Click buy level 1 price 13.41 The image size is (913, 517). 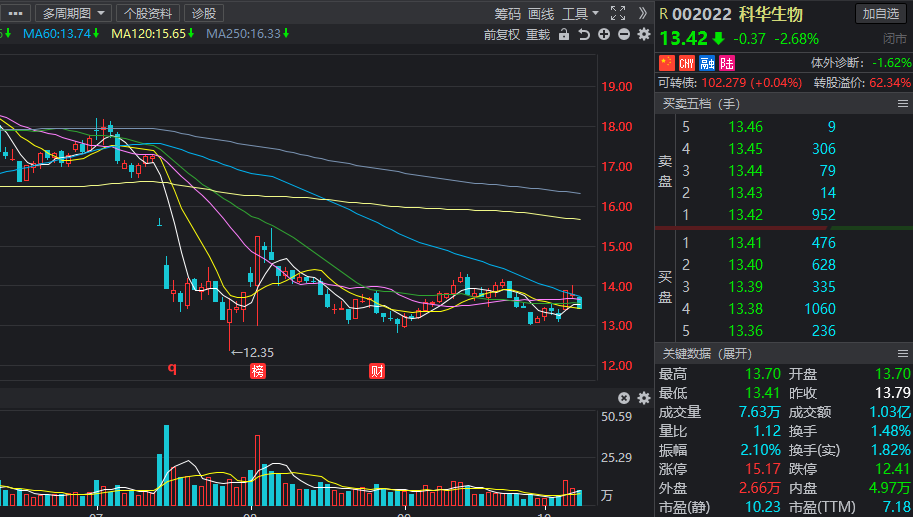tap(745, 242)
